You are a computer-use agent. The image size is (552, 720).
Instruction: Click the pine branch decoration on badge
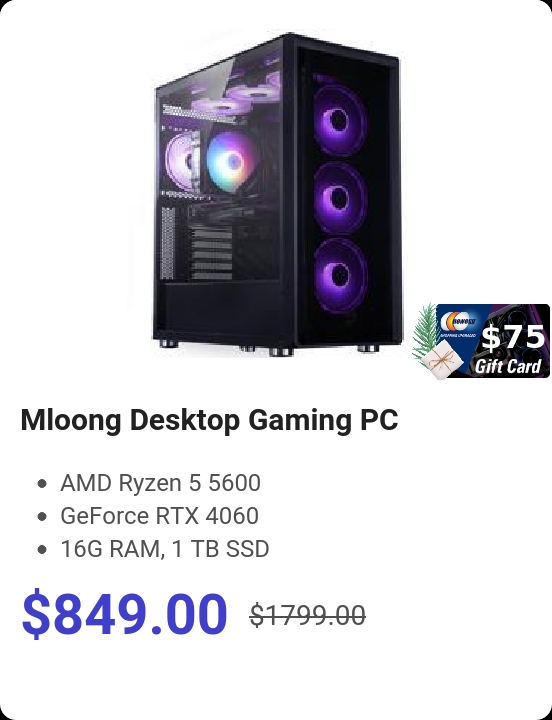(424, 332)
